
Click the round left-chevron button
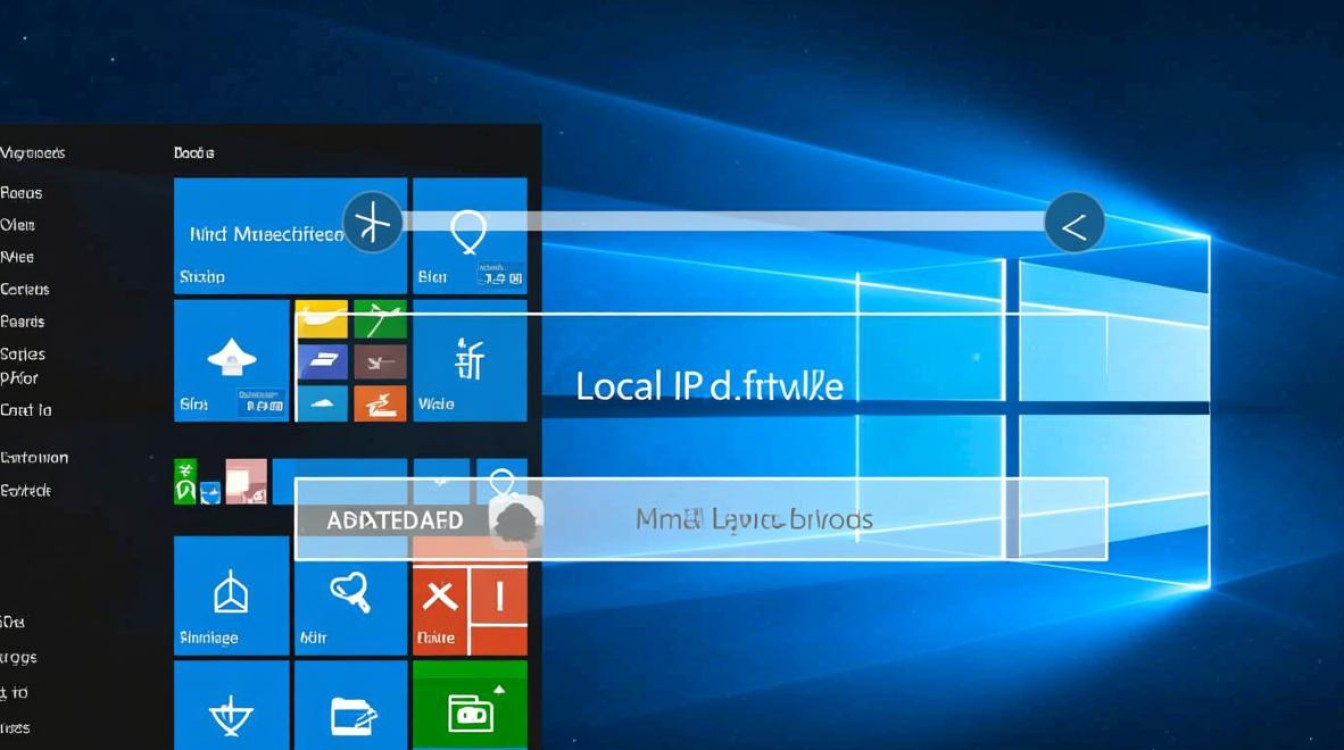click(x=1074, y=223)
